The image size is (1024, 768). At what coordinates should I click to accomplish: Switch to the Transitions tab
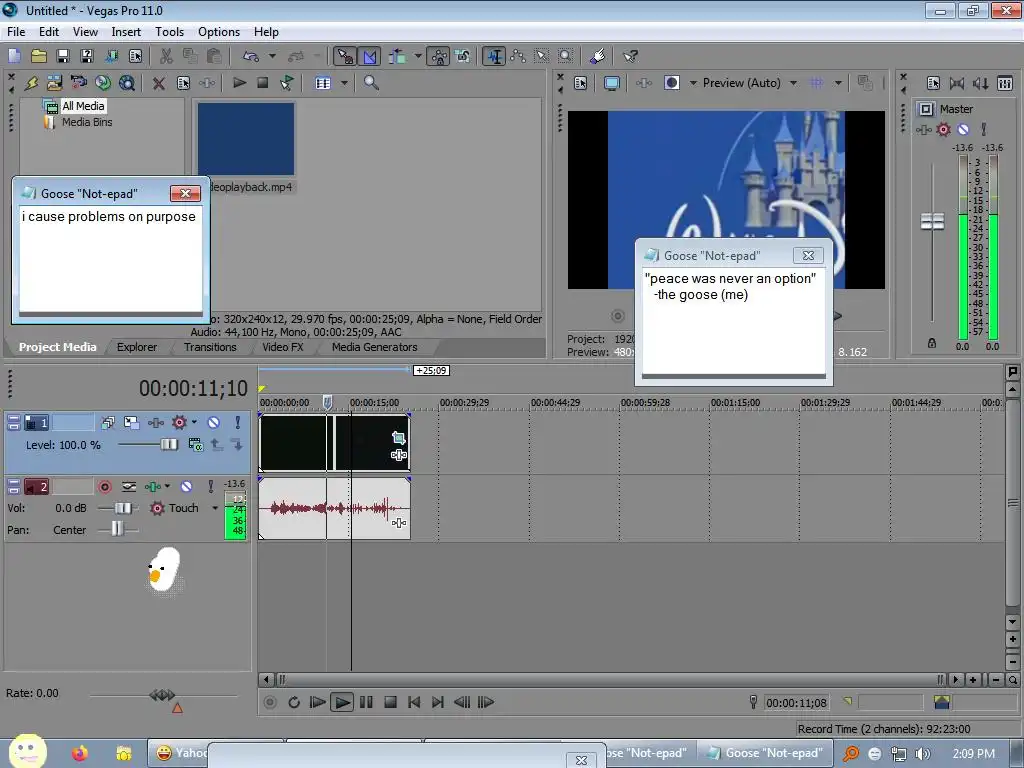(x=210, y=347)
